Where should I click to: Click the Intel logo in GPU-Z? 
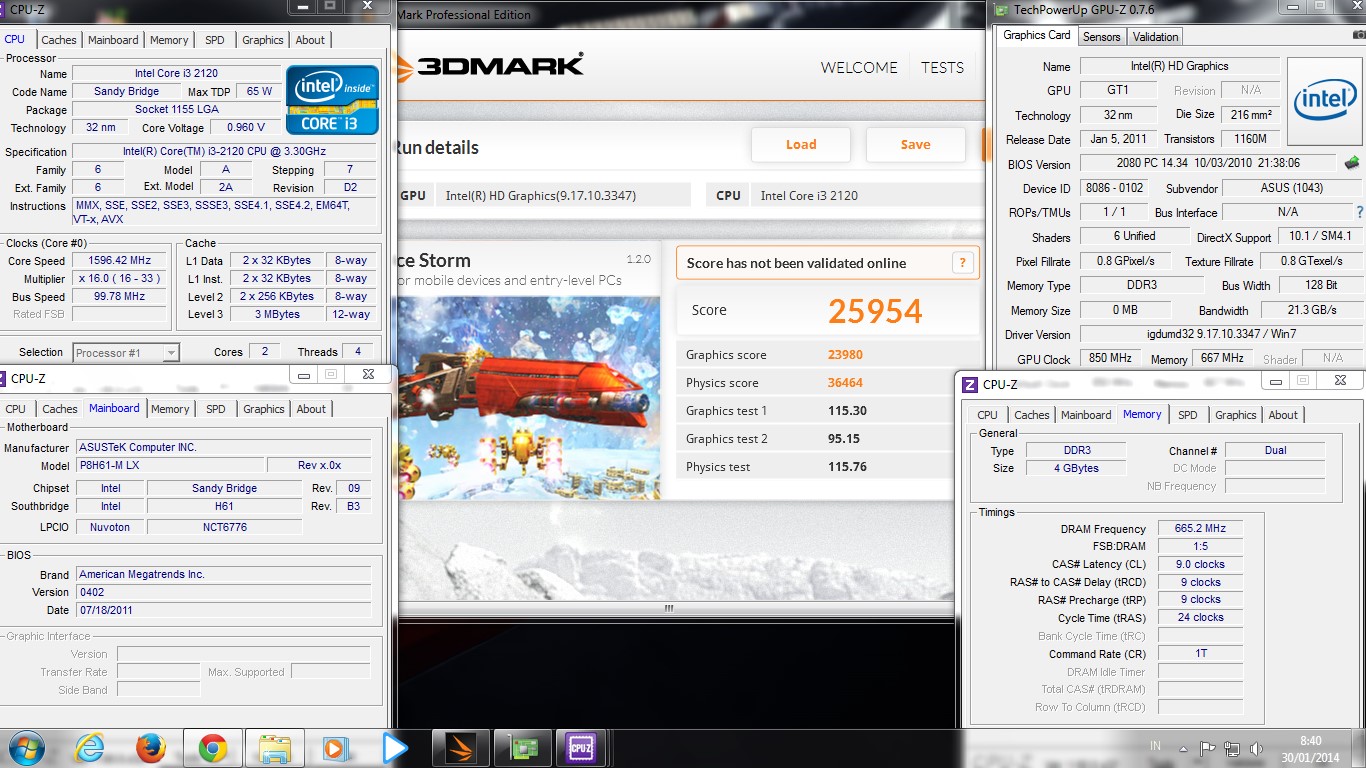[x=1325, y=102]
